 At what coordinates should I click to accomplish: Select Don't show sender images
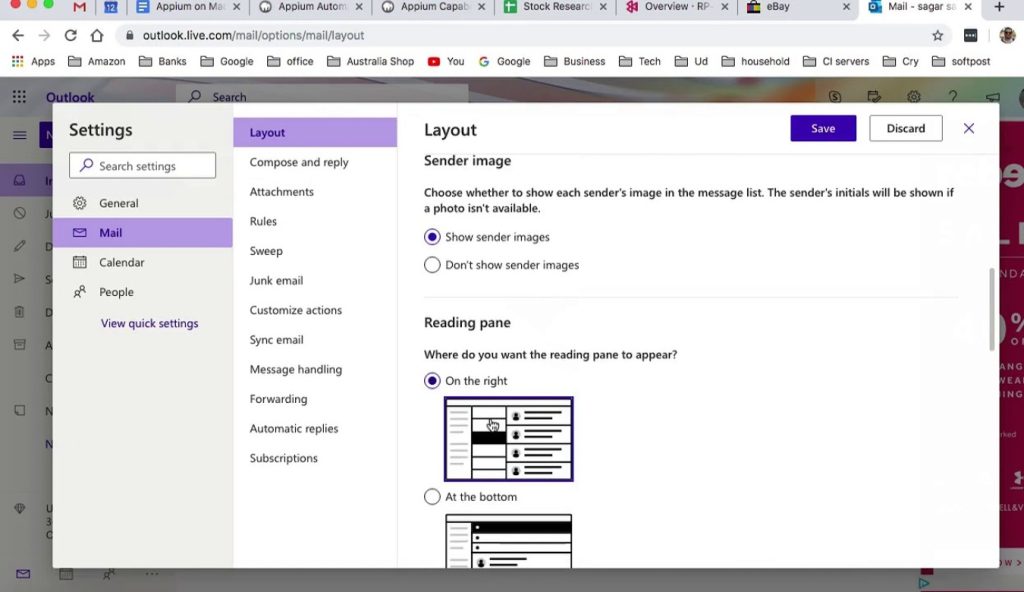(432, 265)
